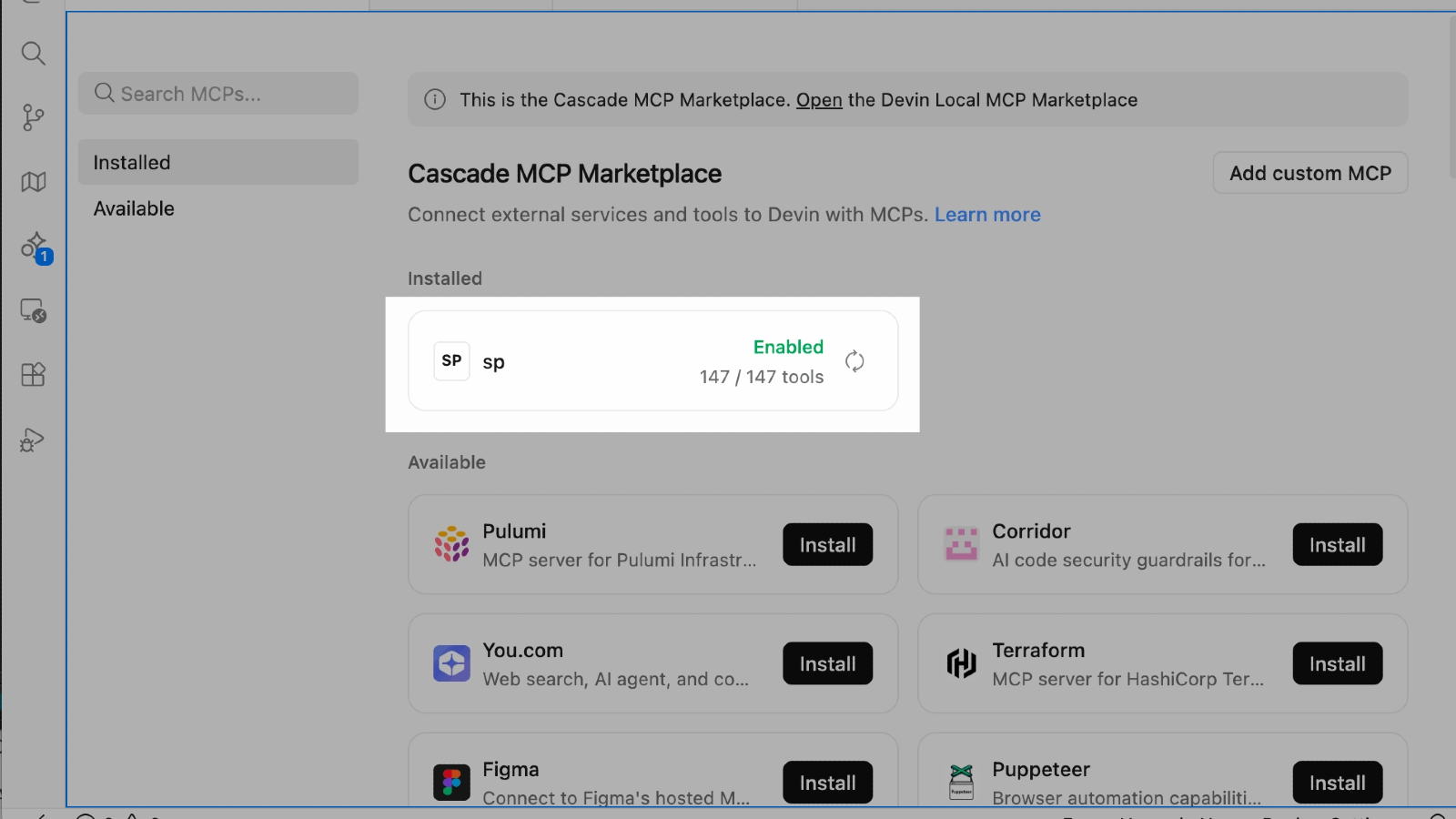The height and width of the screenshot is (819, 1456).
Task: Focus the Search MCPs input field
Action: pos(218,94)
